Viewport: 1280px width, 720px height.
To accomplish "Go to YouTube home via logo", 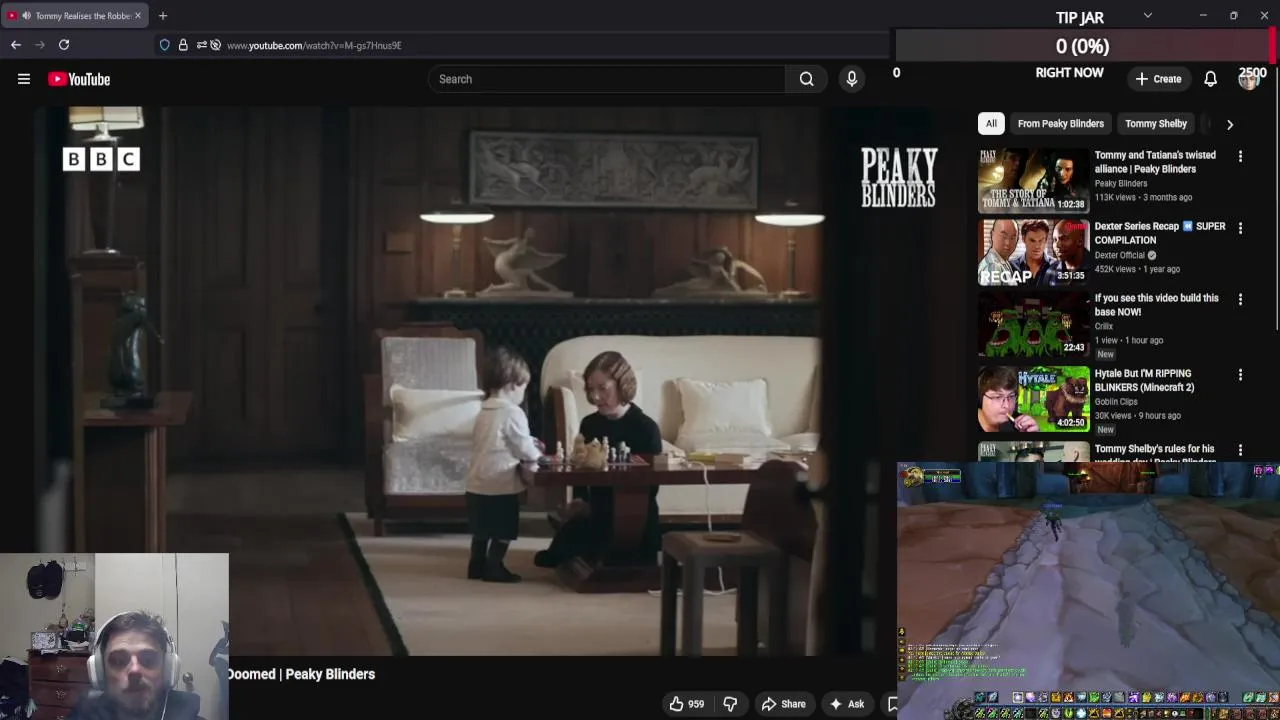I will pos(79,79).
